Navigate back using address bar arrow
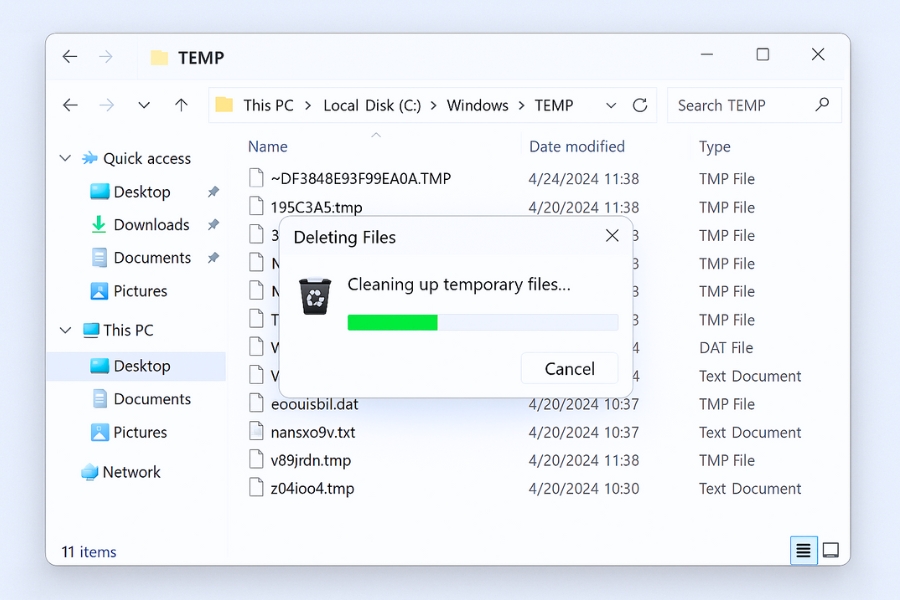This screenshot has width=900, height=600. point(70,105)
